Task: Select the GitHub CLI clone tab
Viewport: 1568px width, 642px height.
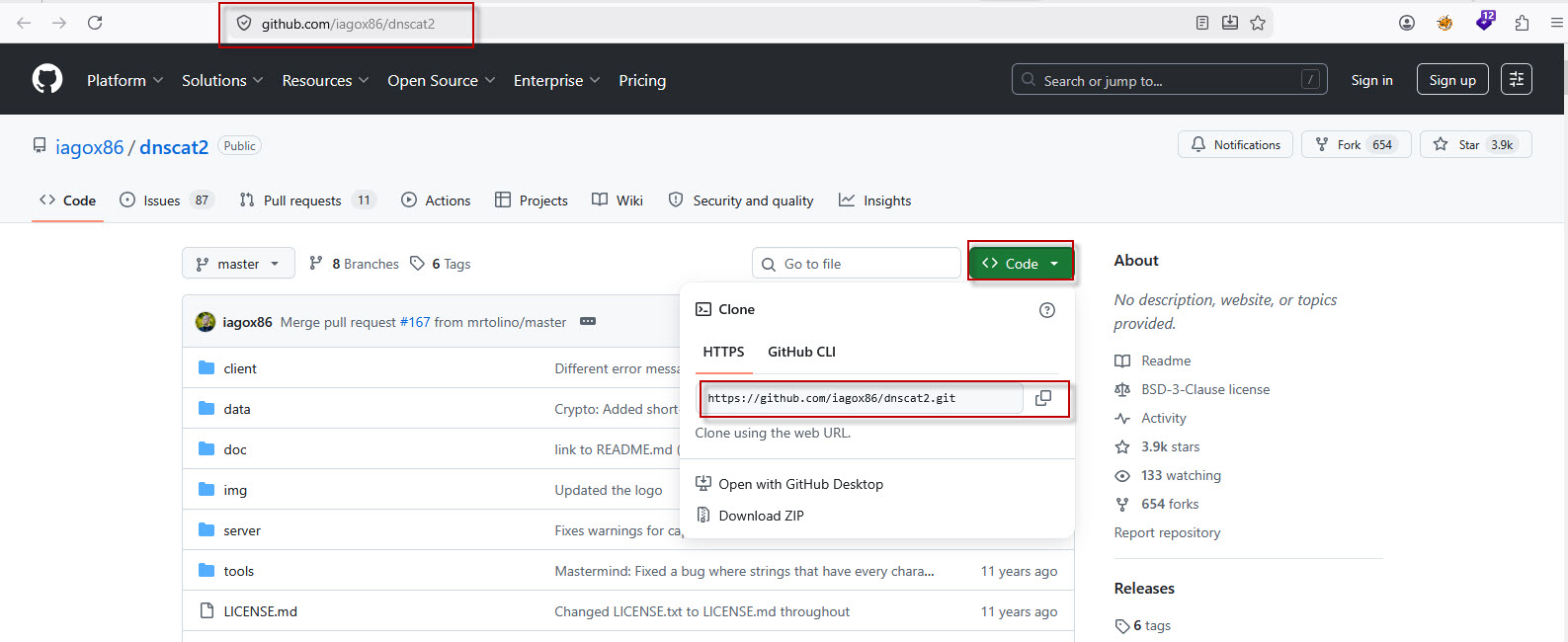Action: tap(801, 352)
